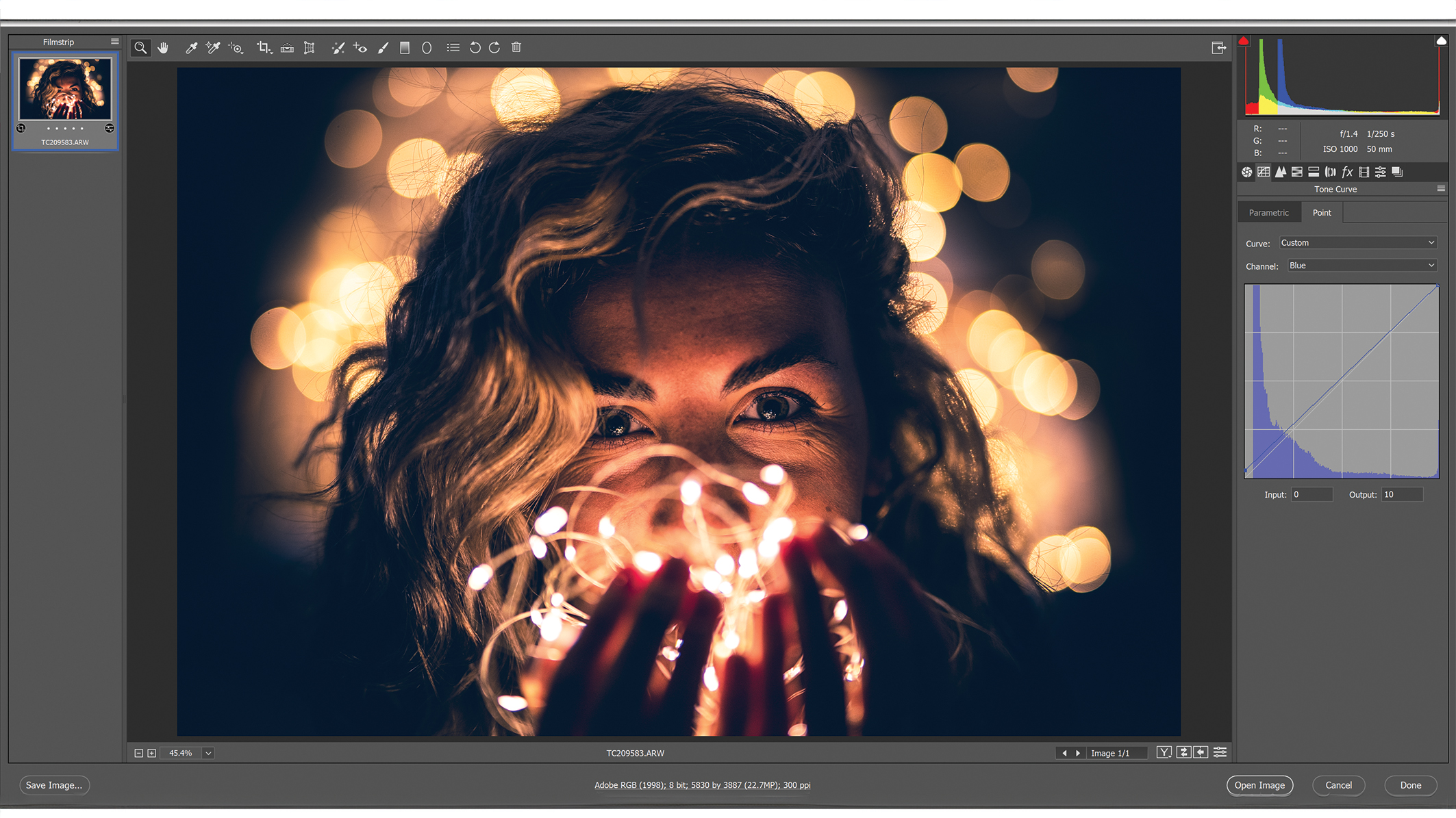
Task: Open the Effects fx panel
Action: coord(1346,172)
